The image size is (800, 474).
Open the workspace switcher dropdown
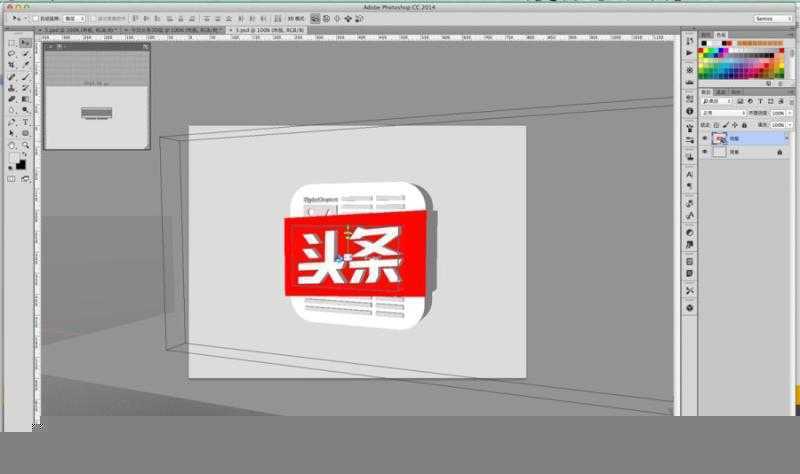(x=773, y=19)
